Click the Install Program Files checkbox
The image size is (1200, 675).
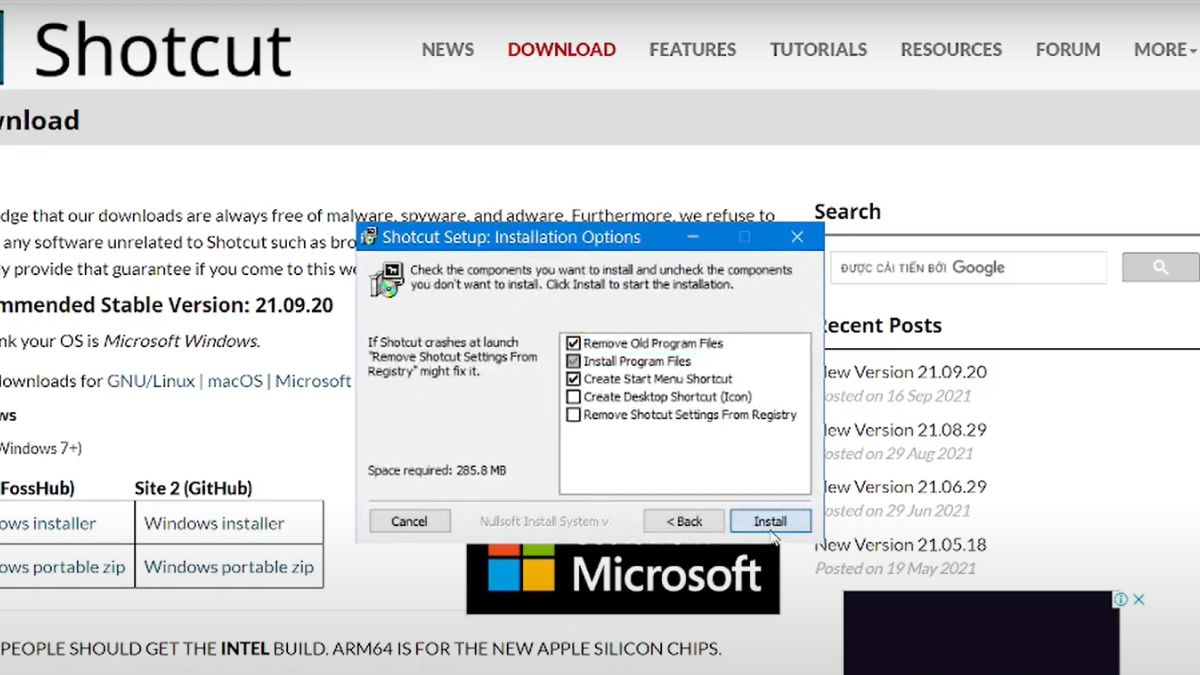[573, 361]
